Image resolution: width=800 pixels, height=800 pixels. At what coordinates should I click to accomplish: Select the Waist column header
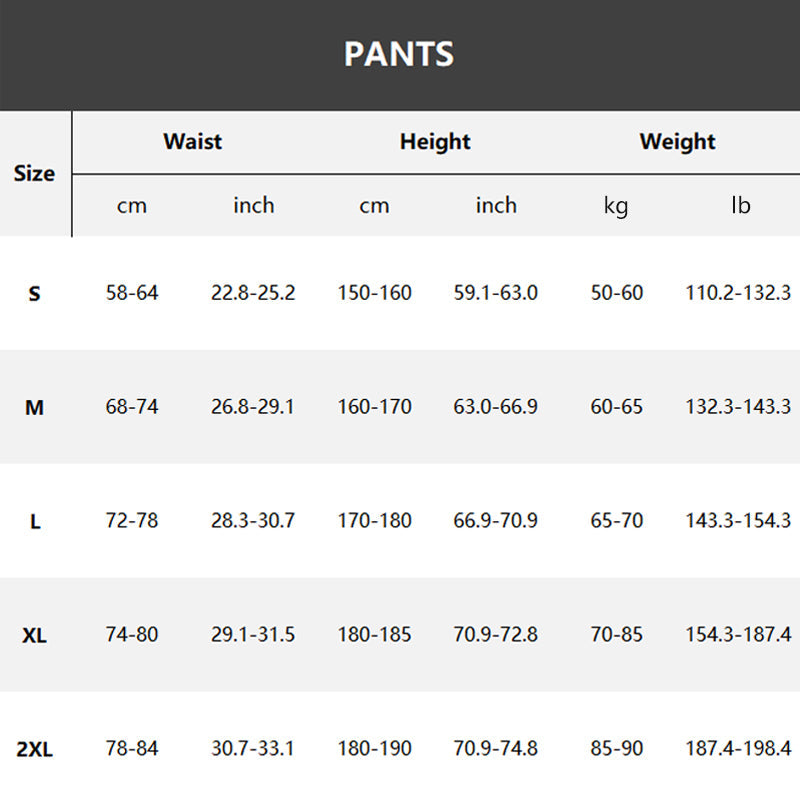click(x=192, y=142)
